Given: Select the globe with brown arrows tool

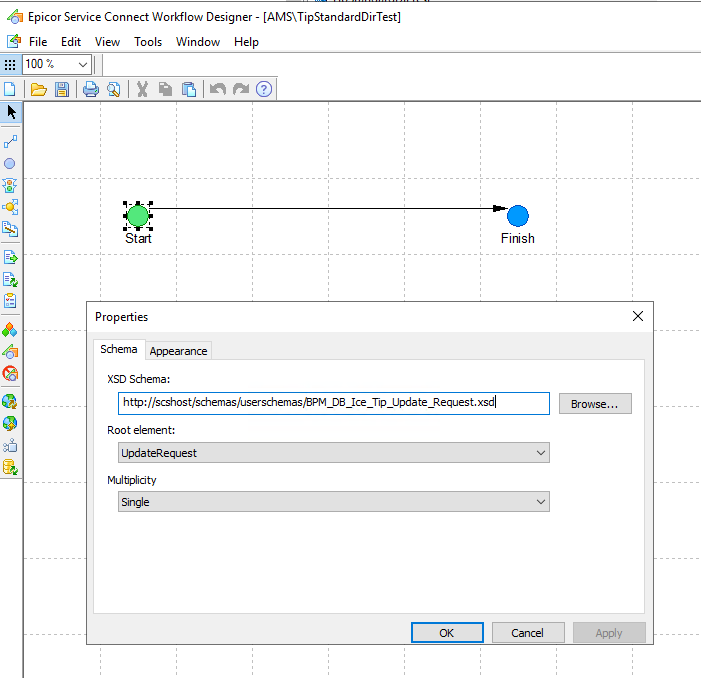Looking at the screenshot, I should click(9, 402).
